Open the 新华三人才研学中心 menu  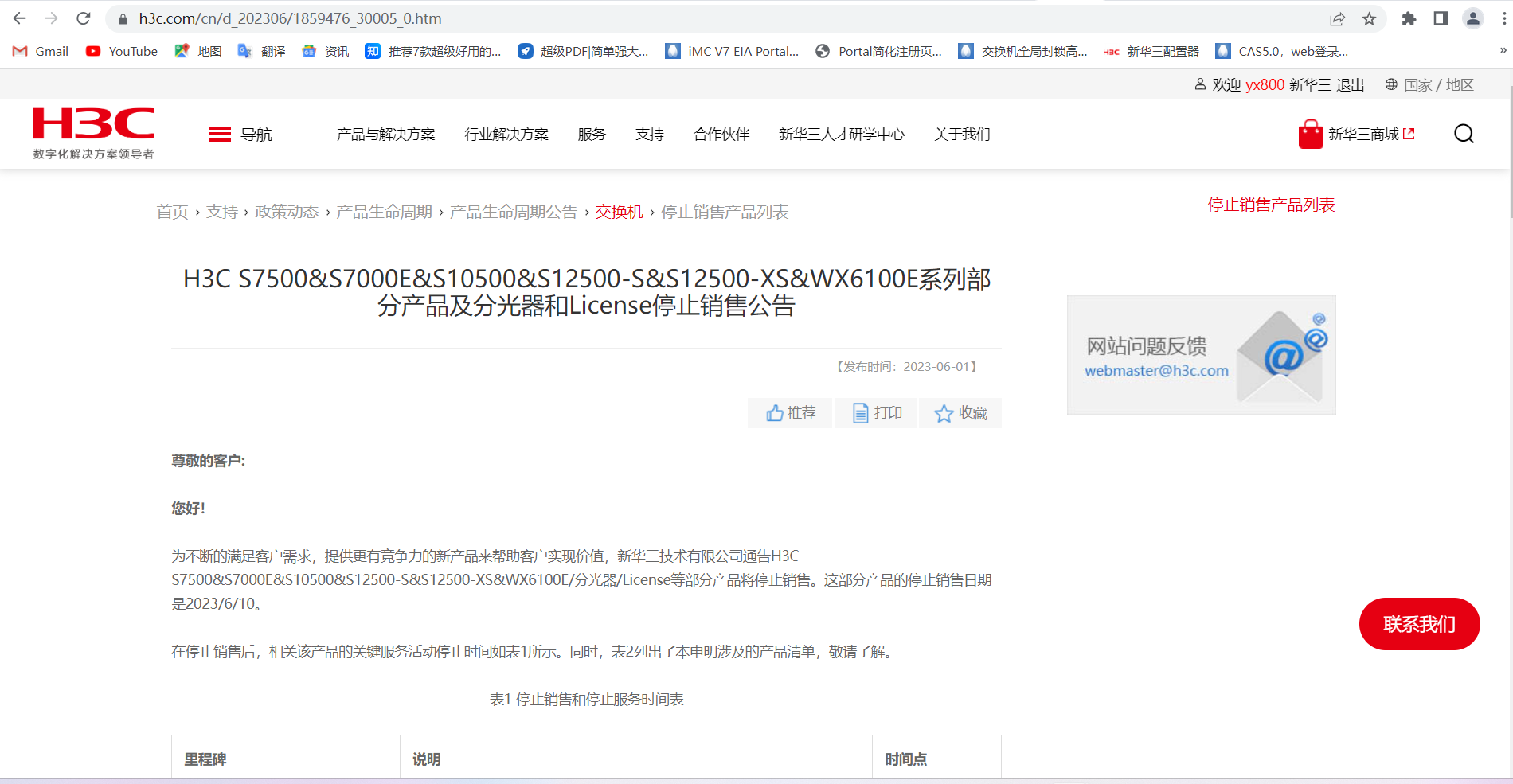(842, 135)
